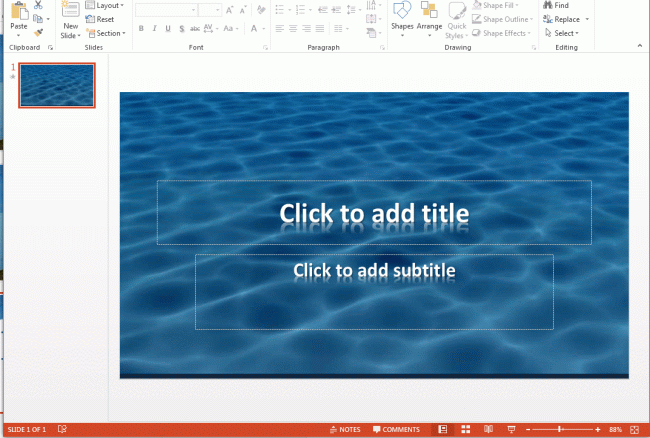This screenshot has width=650, height=438.
Task: Decrease list indent level
Action: pyautogui.click(x=323, y=10)
